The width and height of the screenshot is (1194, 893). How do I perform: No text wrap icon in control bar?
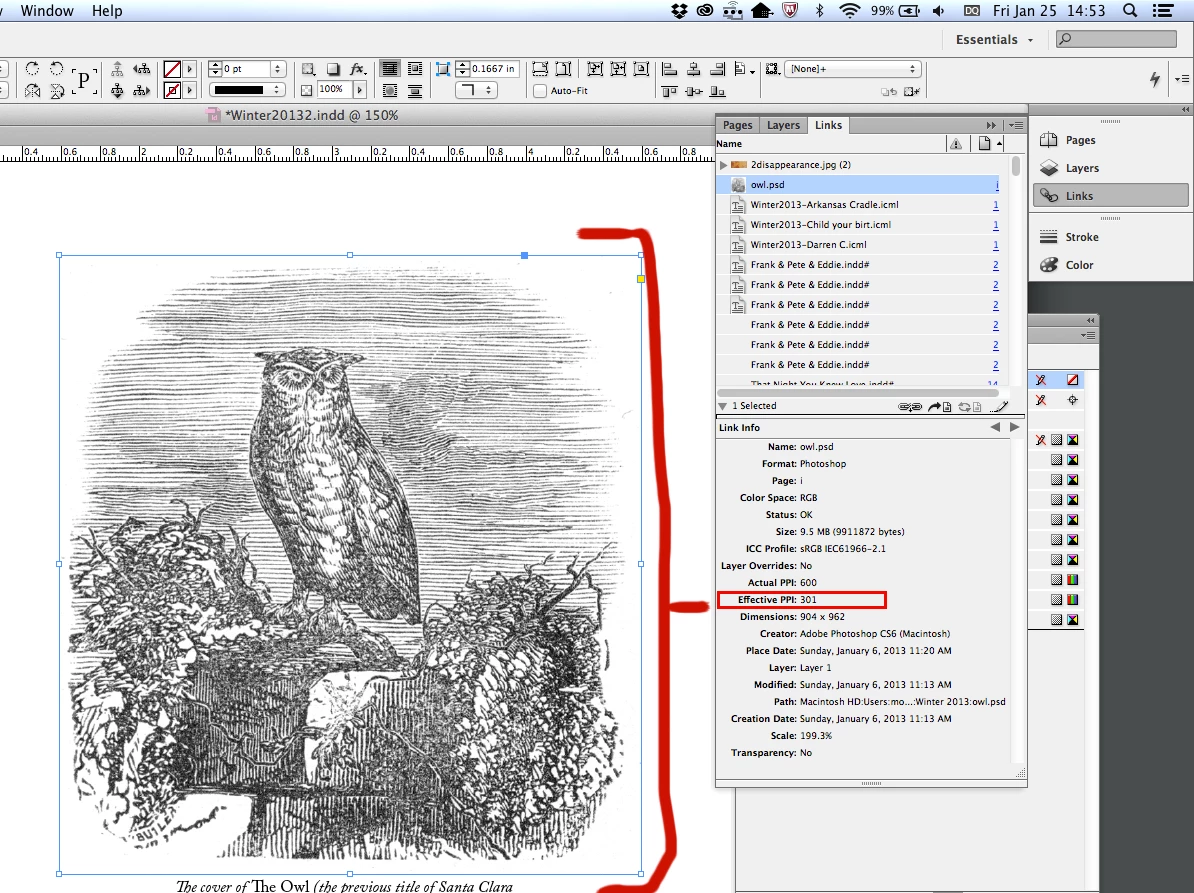click(x=389, y=69)
